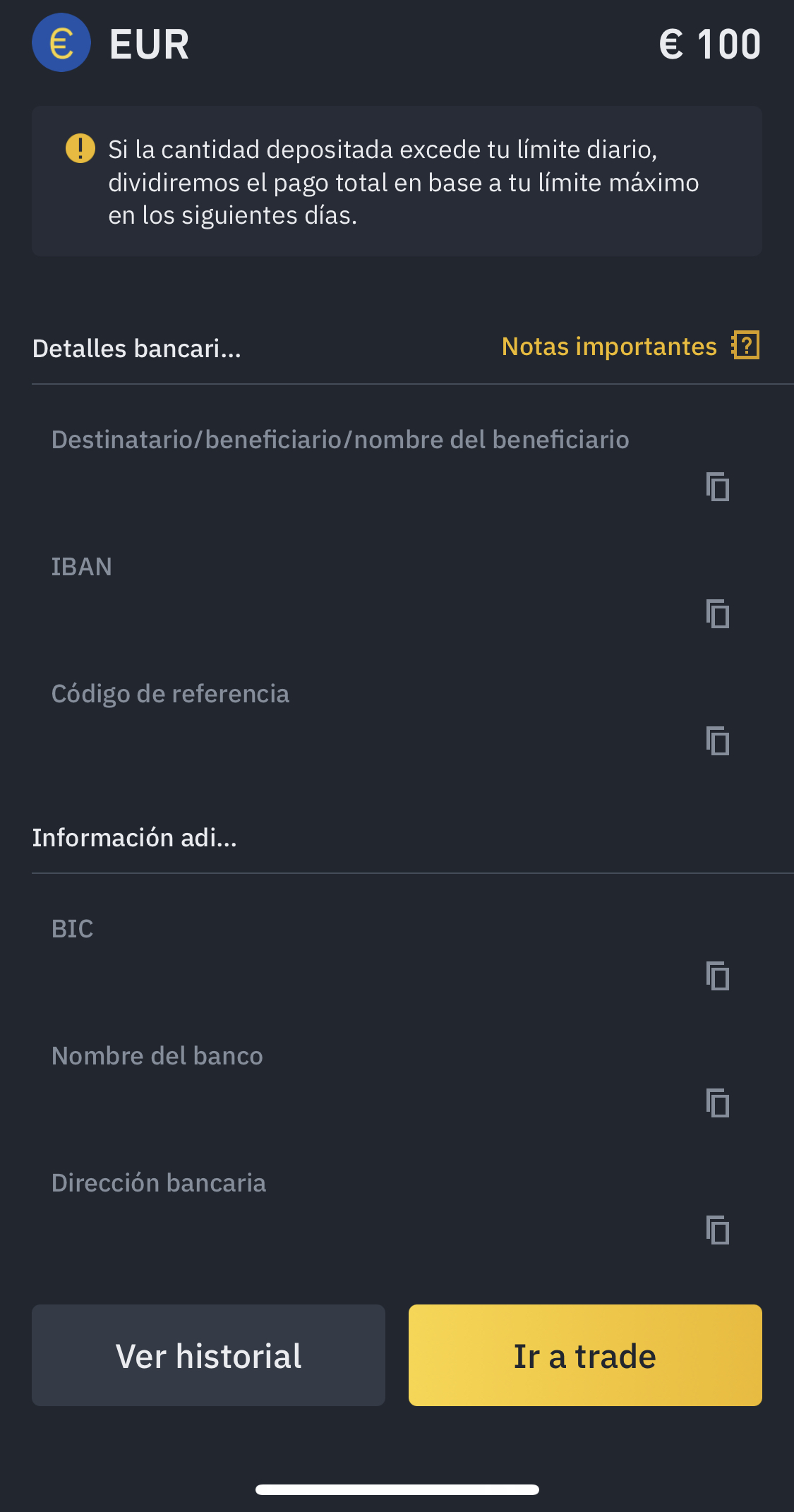The image size is (794, 1512).
Task: Expand the Información adi... heading
Action: tap(135, 837)
